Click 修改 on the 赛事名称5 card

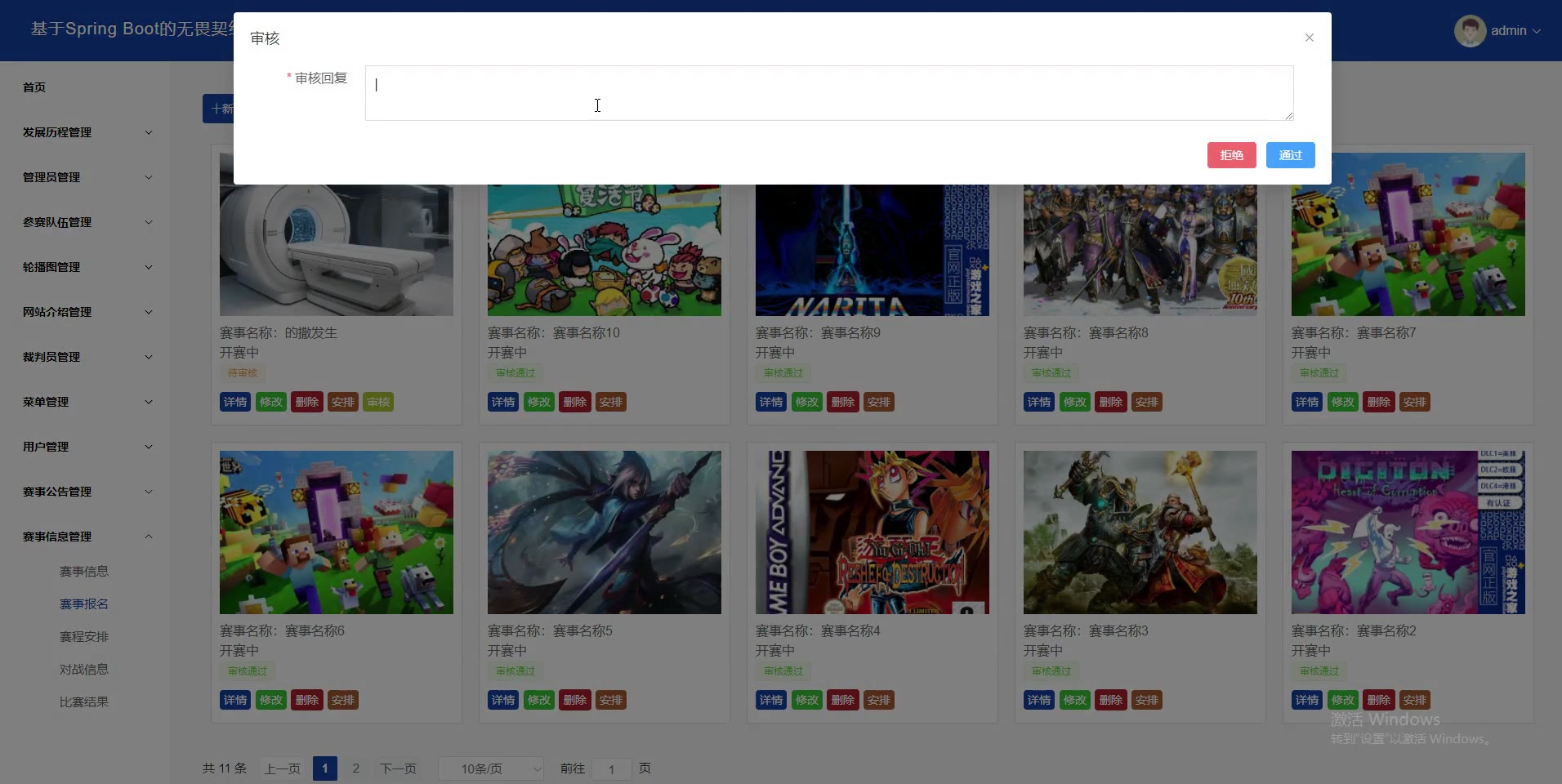point(539,700)
